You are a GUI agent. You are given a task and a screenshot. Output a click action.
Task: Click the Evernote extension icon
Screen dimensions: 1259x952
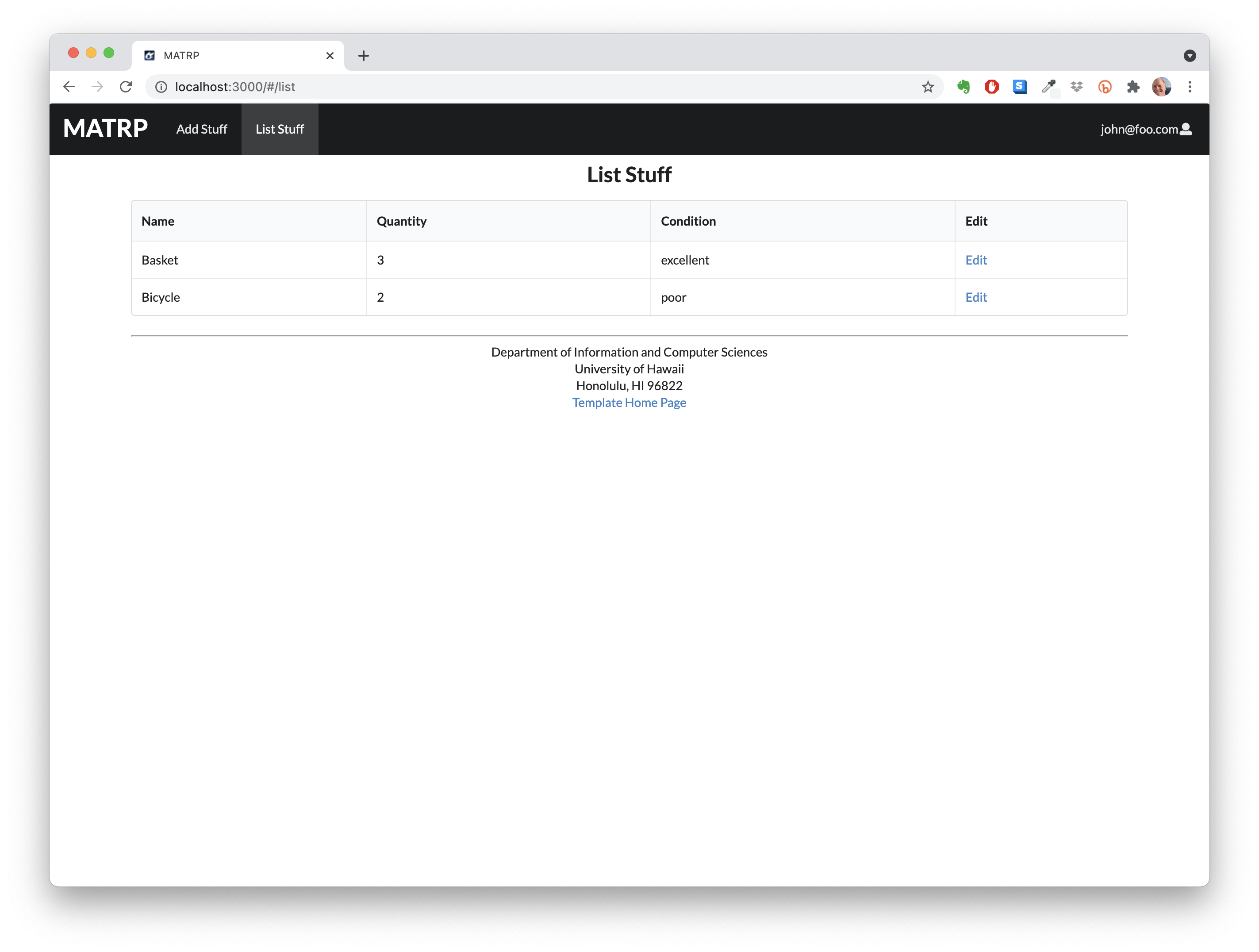(x=963, y=87)
